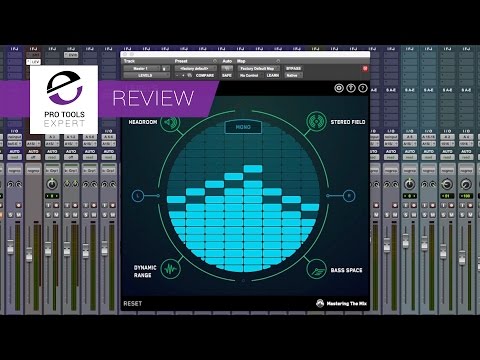Toggle the COMPARE button
The image size is (480, 360).
(x=205, y=76)
